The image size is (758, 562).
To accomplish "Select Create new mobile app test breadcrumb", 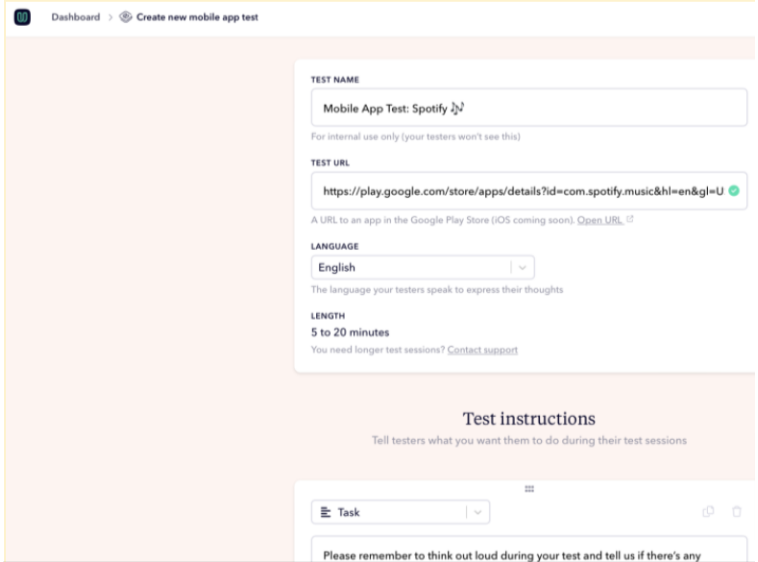I will (x=197, y=17).
